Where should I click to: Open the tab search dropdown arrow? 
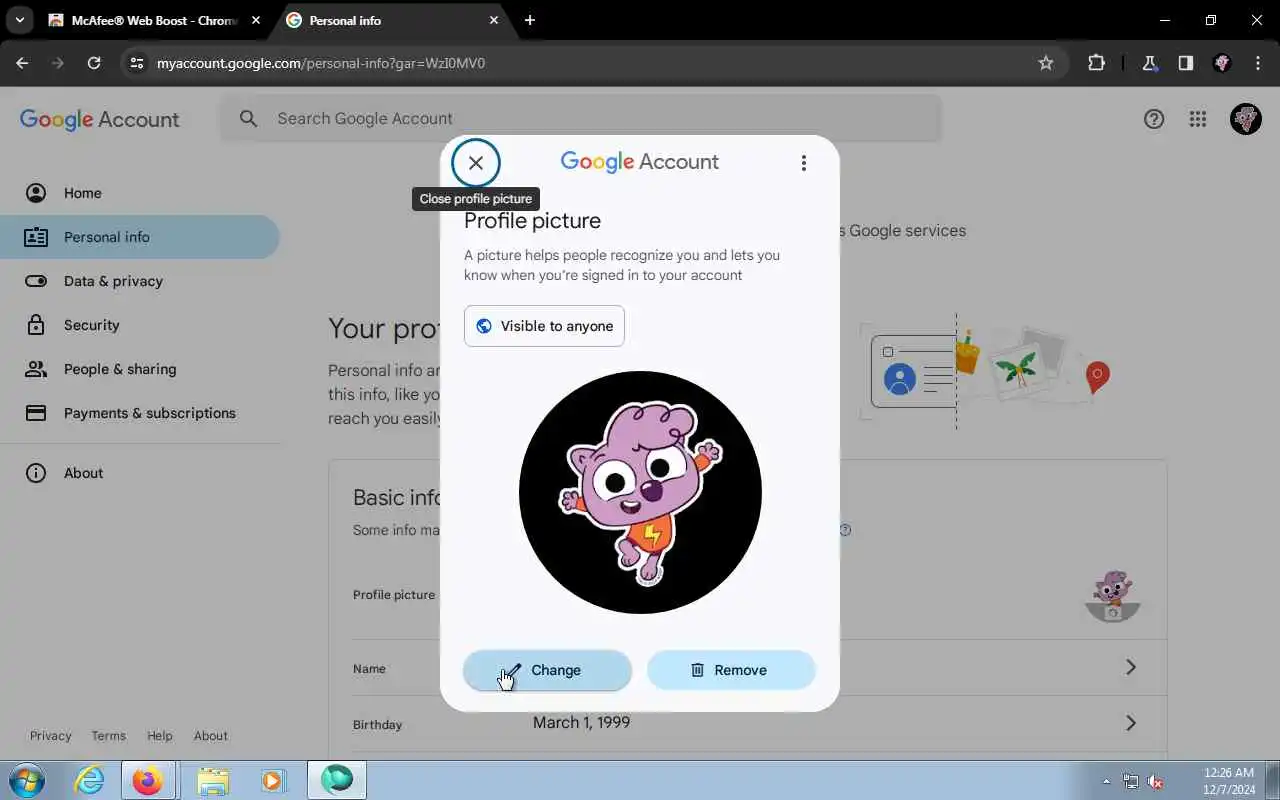pyautogui.click(x=19, y=20)
